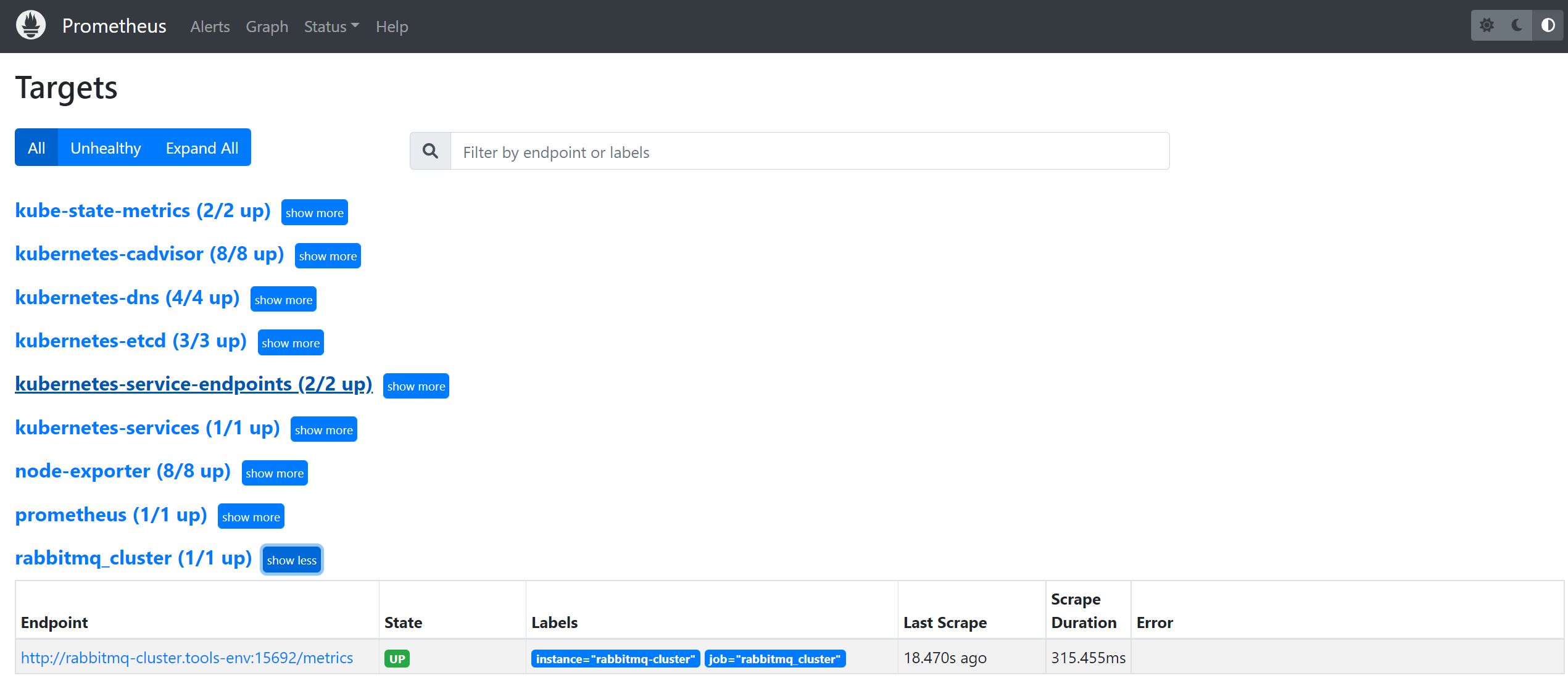This screenshot has height=678, width=1568.
Task: Open node-exporter (8/8 up) link
Action: point(123,471)
